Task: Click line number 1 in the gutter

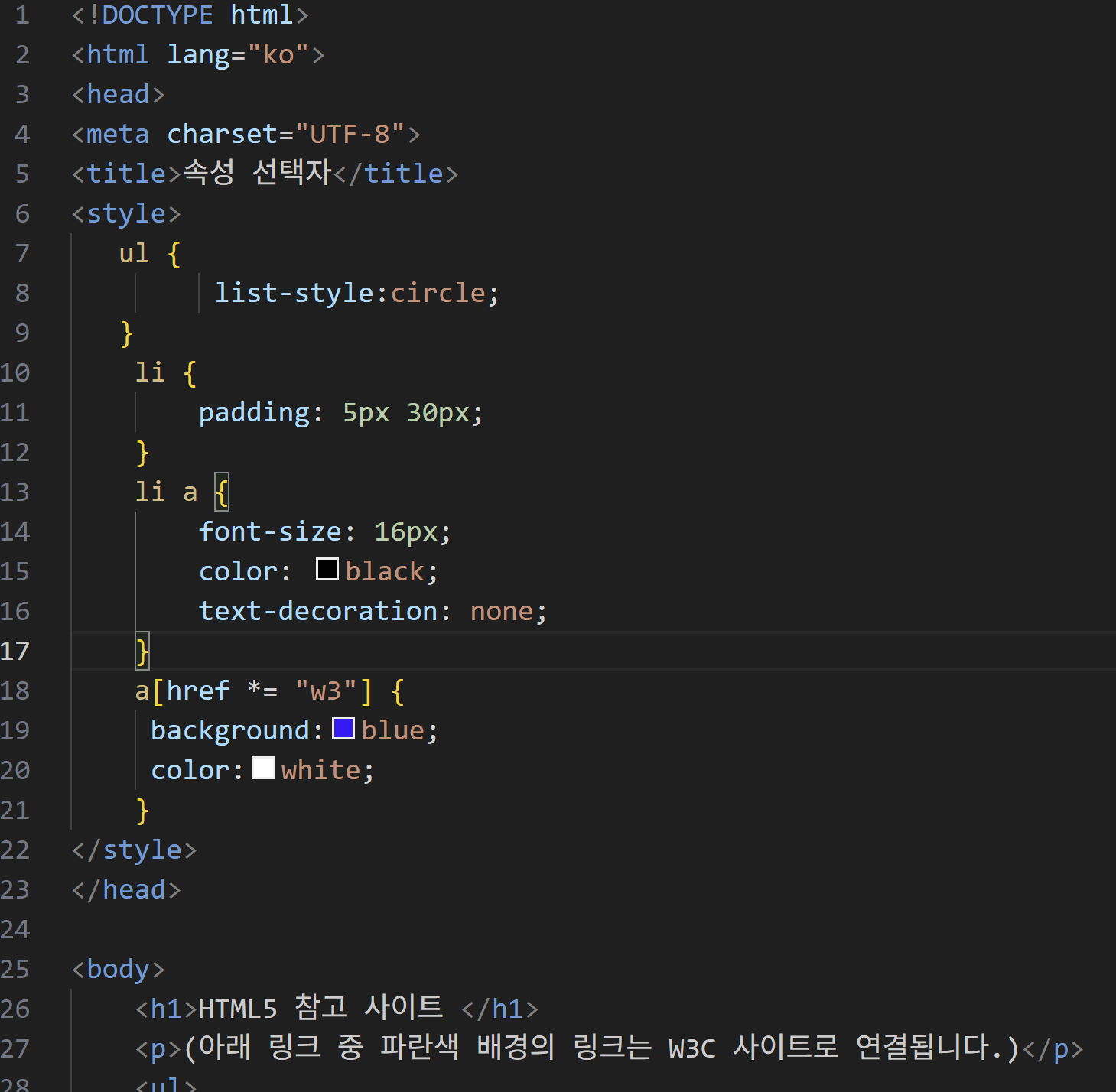Action: pos(22,15)
